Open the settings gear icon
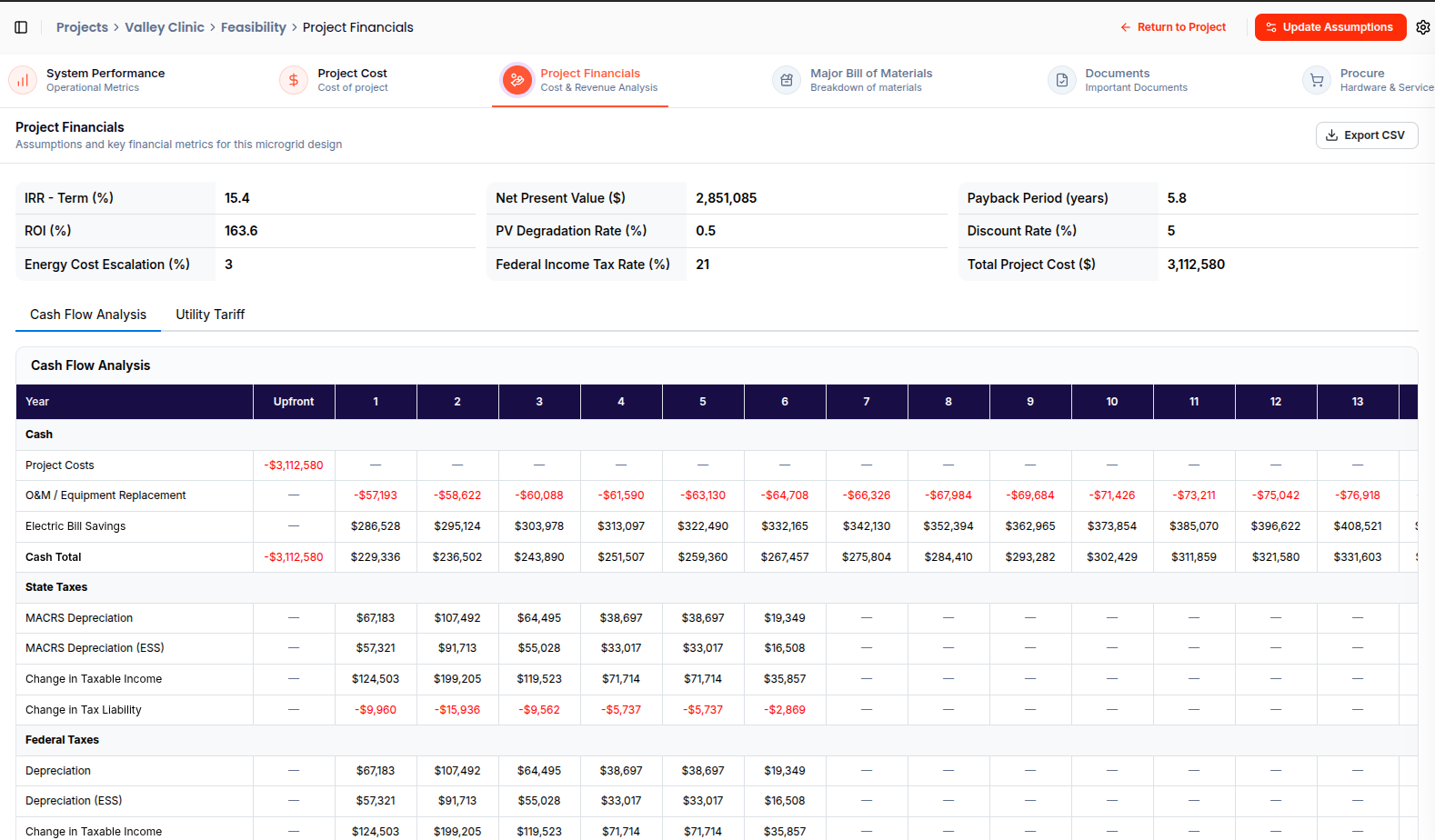 coord(1423,27)
